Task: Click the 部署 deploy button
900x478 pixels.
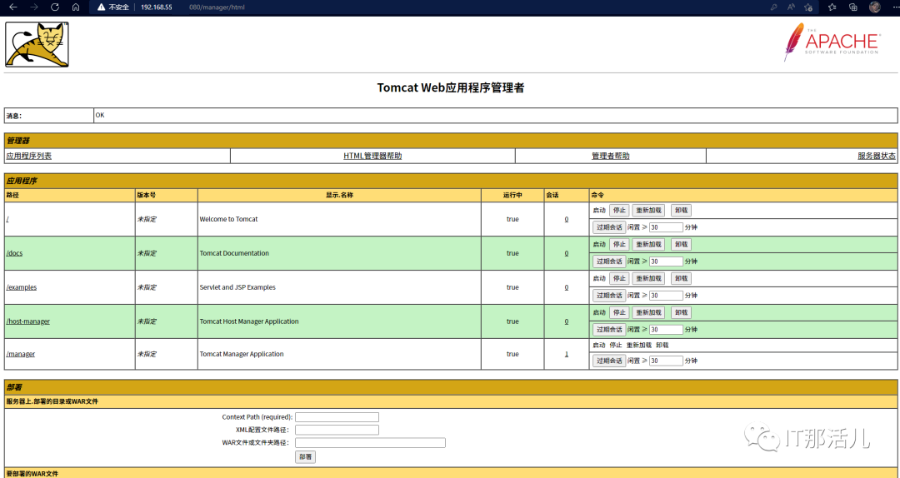Action: [305, 457]
